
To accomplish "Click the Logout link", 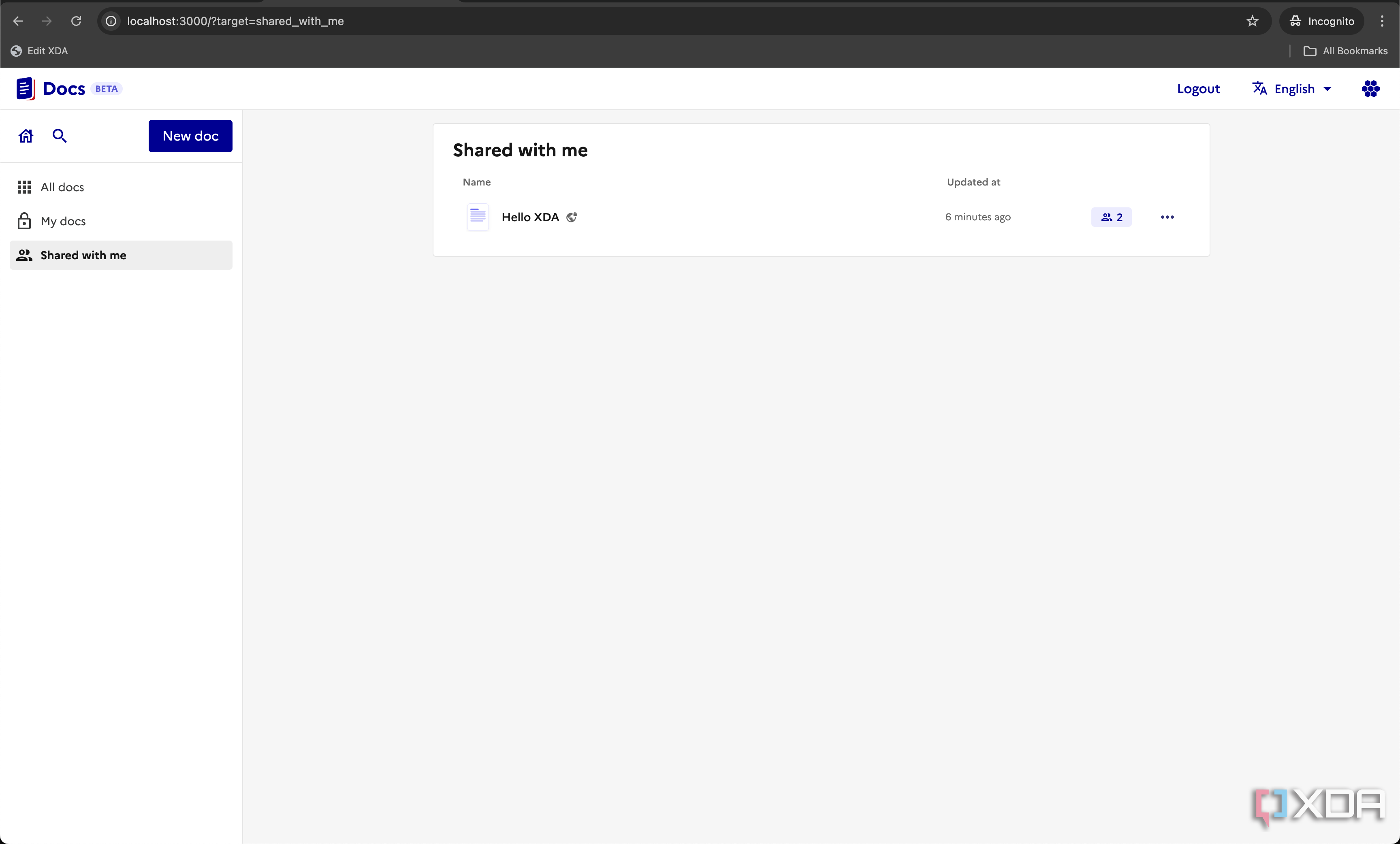I will point(1198,89).
